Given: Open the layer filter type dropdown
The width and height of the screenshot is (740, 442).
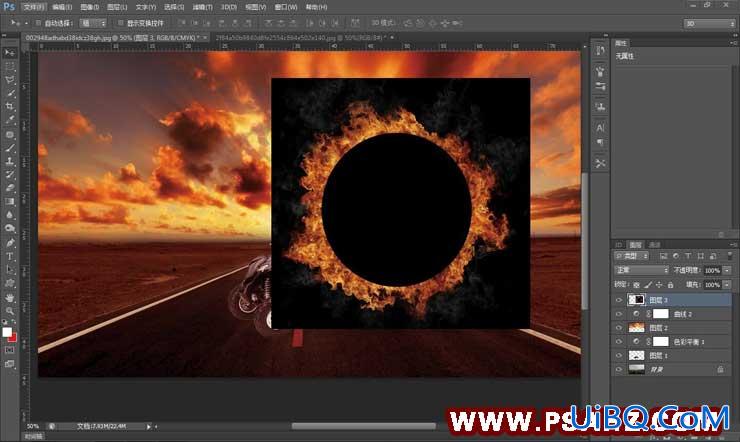Looking at the screenshot, I should click(x=632, y=256).
